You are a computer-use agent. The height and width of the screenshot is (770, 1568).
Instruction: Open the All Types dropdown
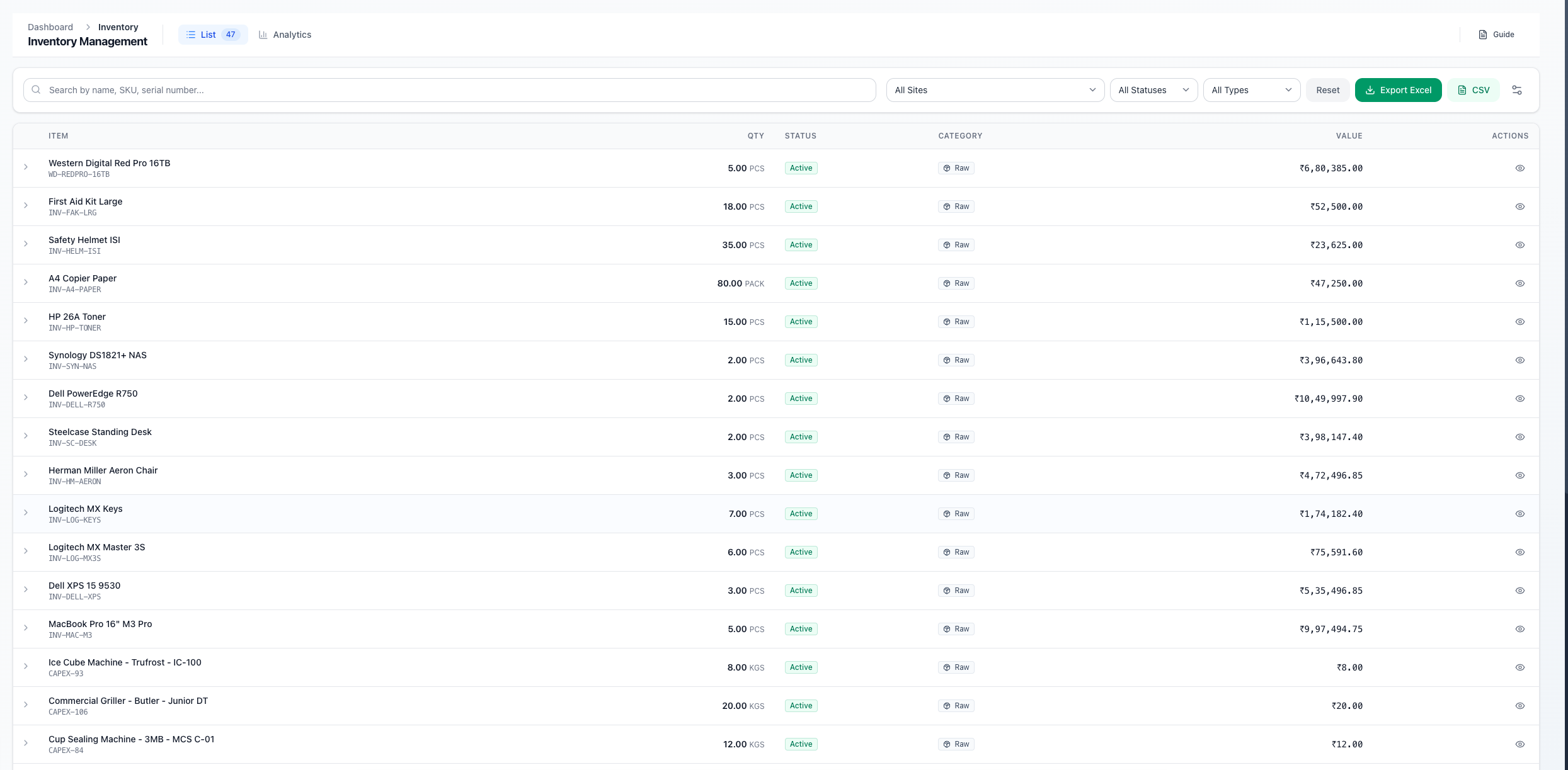tap(1251, 90)
